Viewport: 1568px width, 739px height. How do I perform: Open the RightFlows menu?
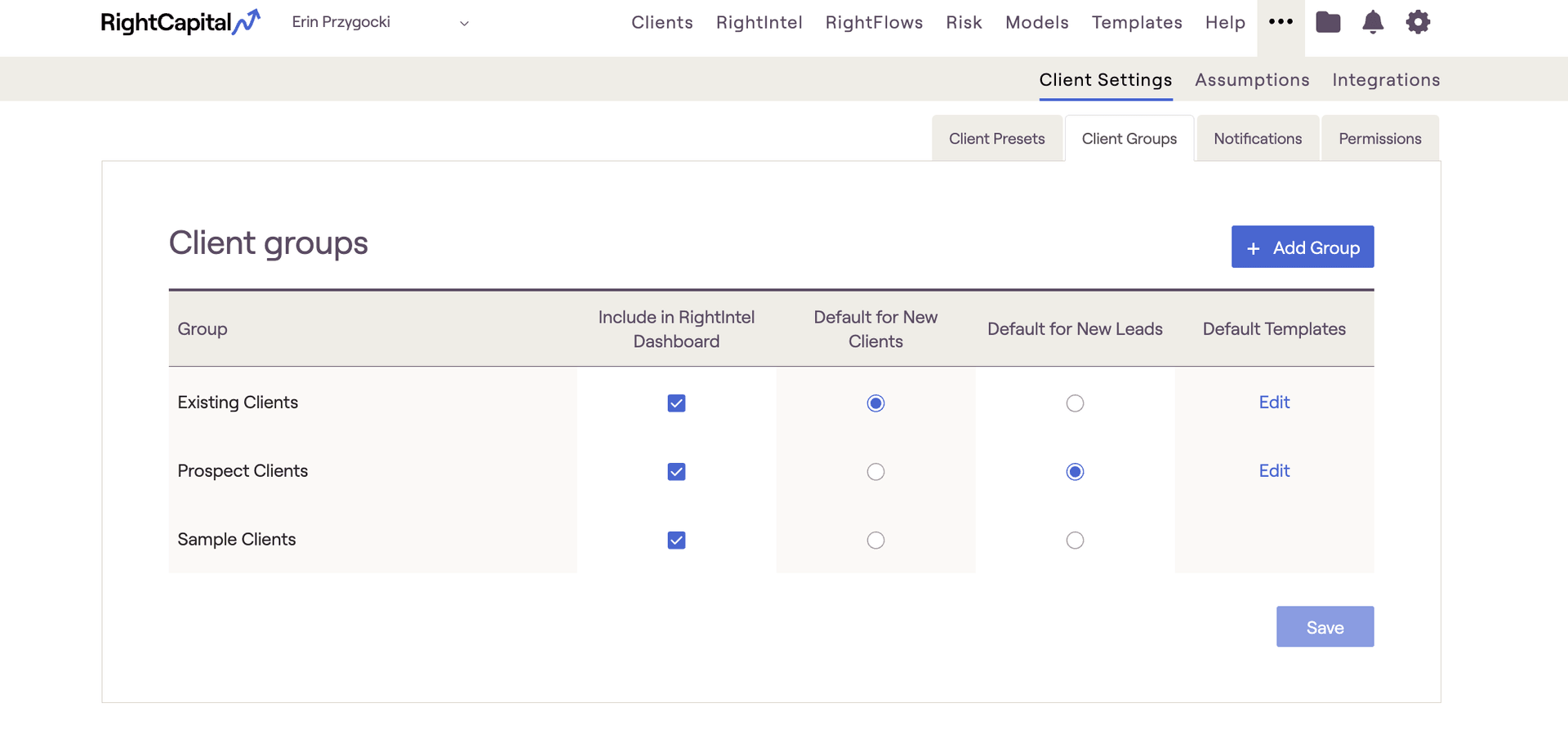[874, 22]
